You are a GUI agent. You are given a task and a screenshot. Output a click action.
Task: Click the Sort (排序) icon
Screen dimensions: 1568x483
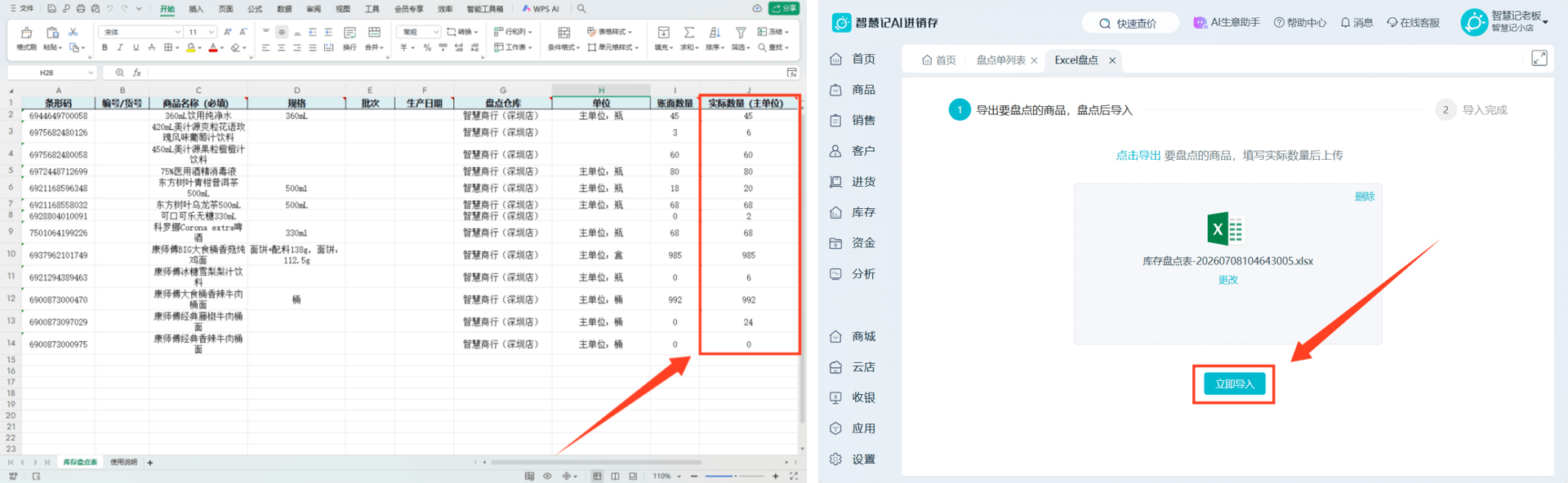715,33
